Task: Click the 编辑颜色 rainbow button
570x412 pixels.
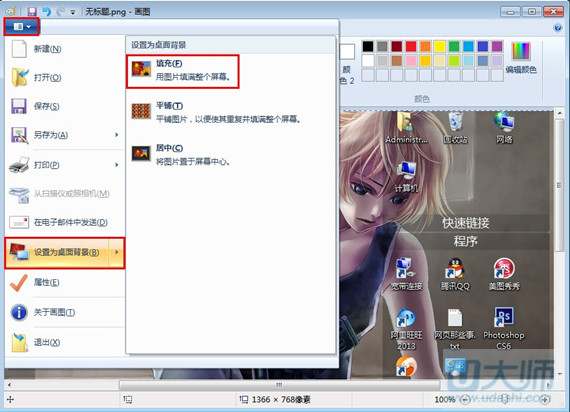Action: point(521,57)
